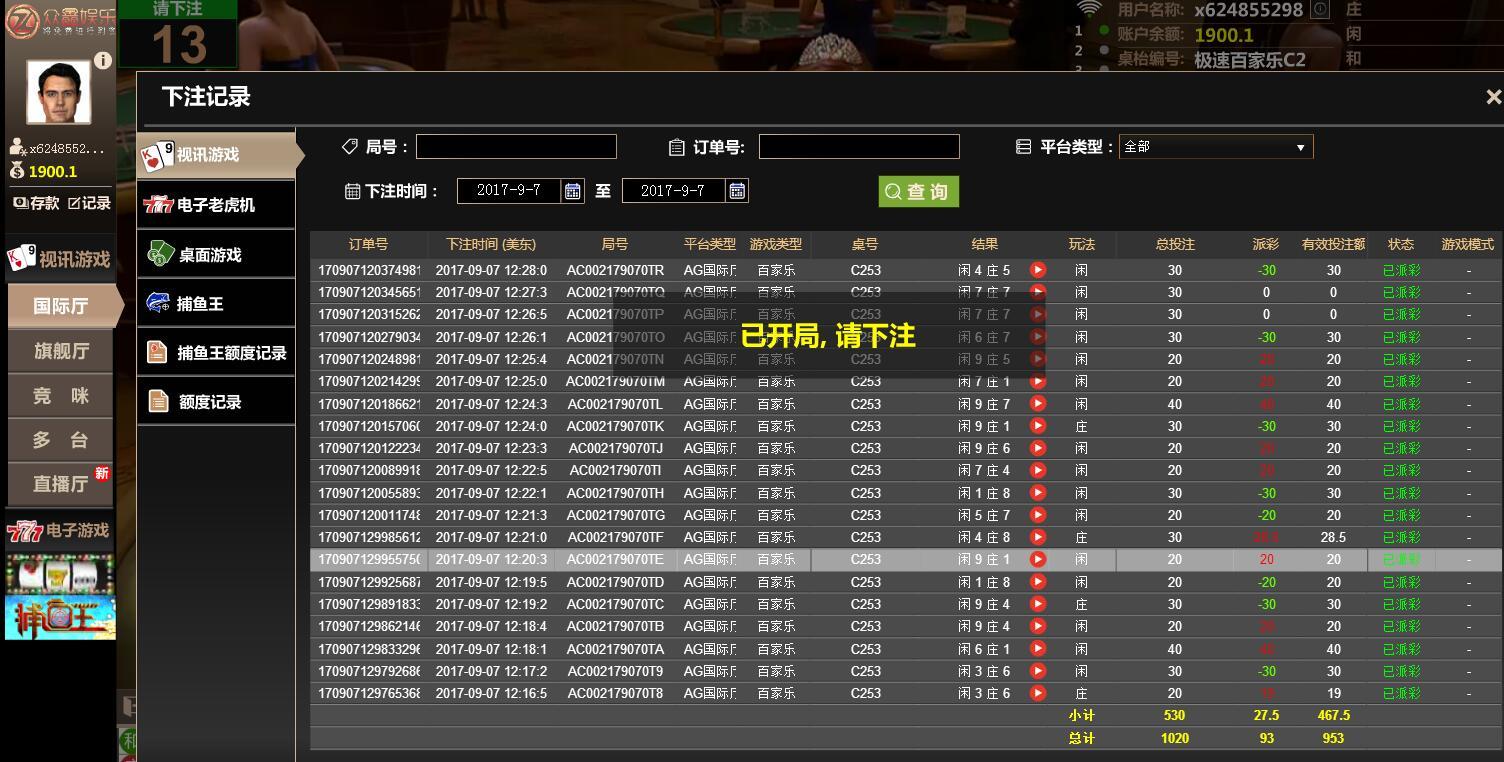Click 小计 subtotal label
The image size is (1504, 762).
point(1082,716)
